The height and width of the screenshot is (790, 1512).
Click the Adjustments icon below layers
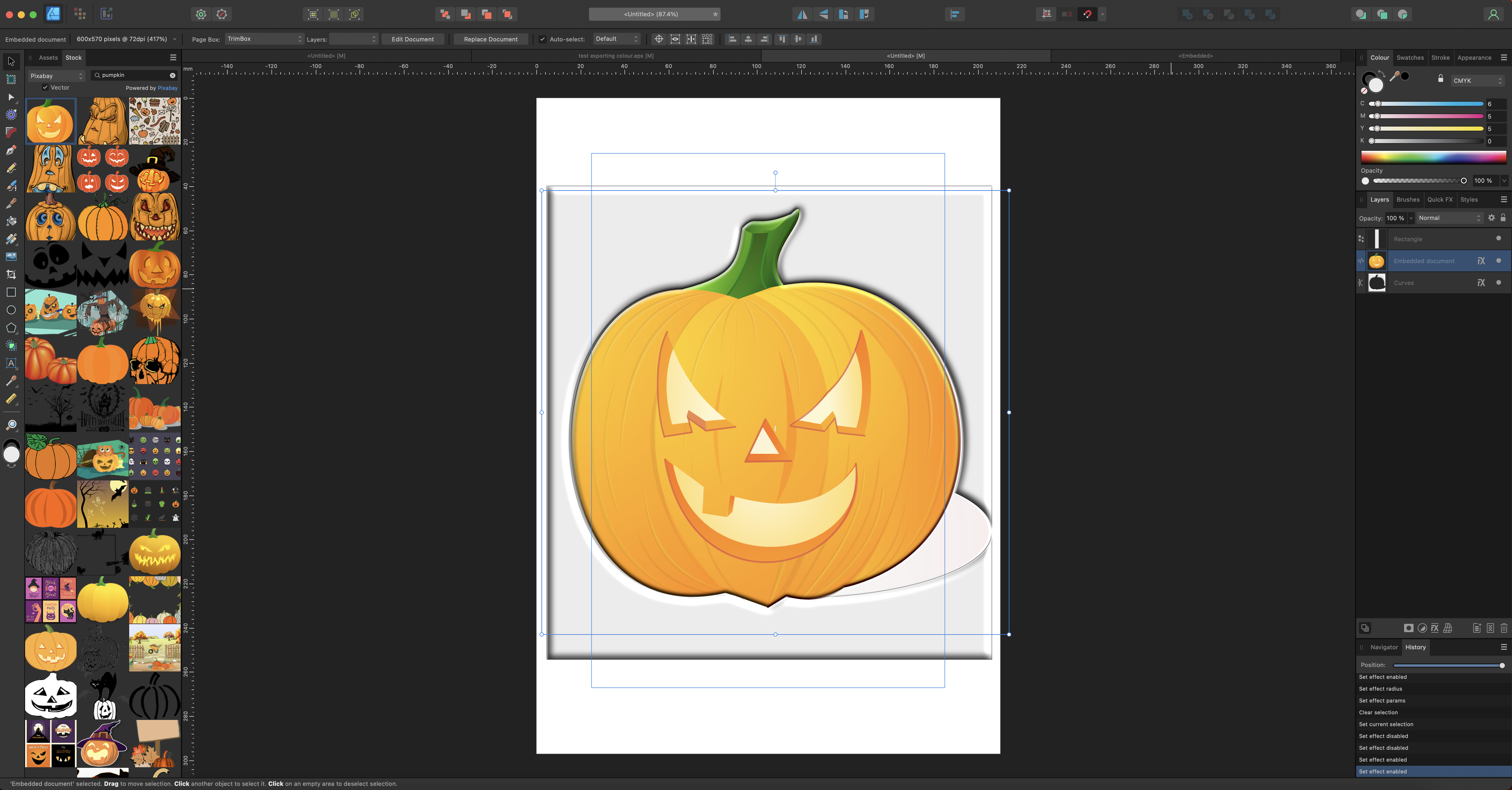pyautogui.click(x=1422, y=628)
